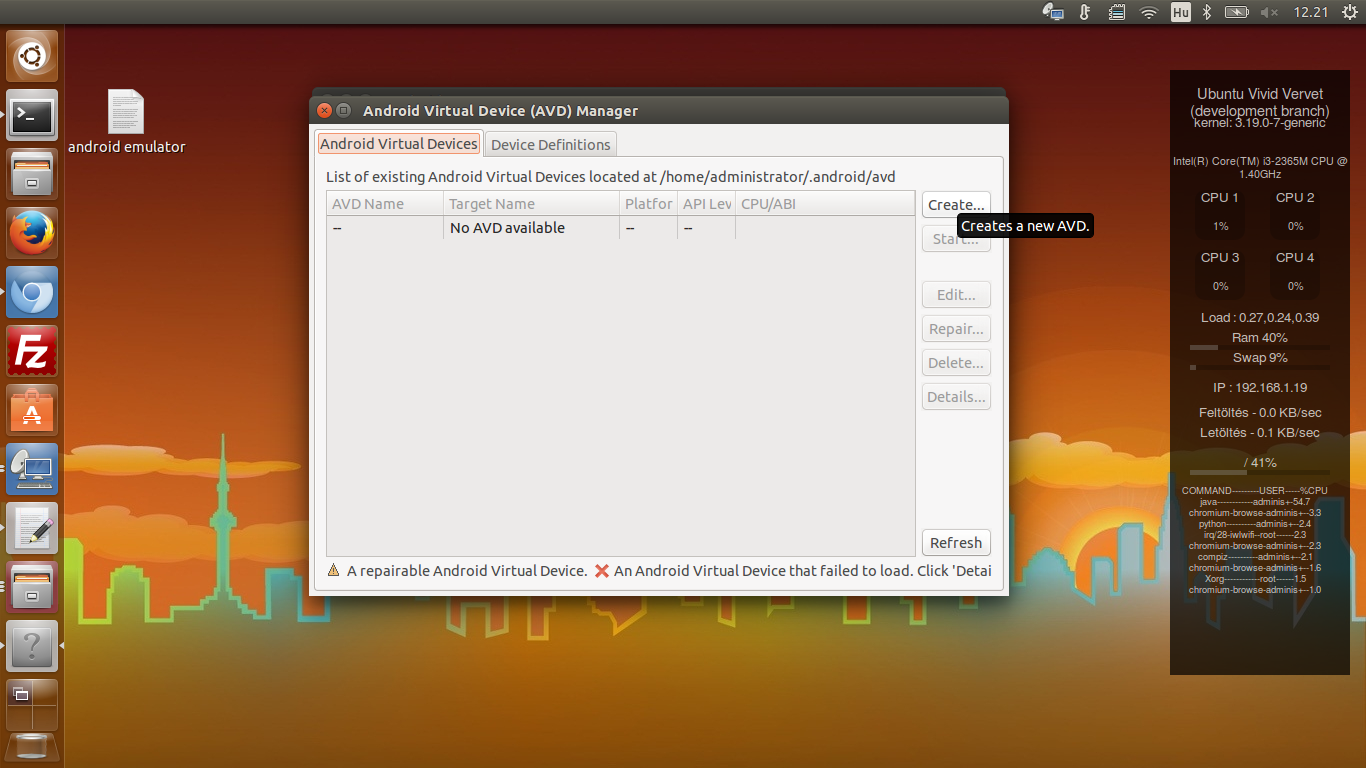Screen dimensions: 1366x768
Task: Open the 12.21 clock menu
Action: pyautogui.click(x=1310, y=12)
